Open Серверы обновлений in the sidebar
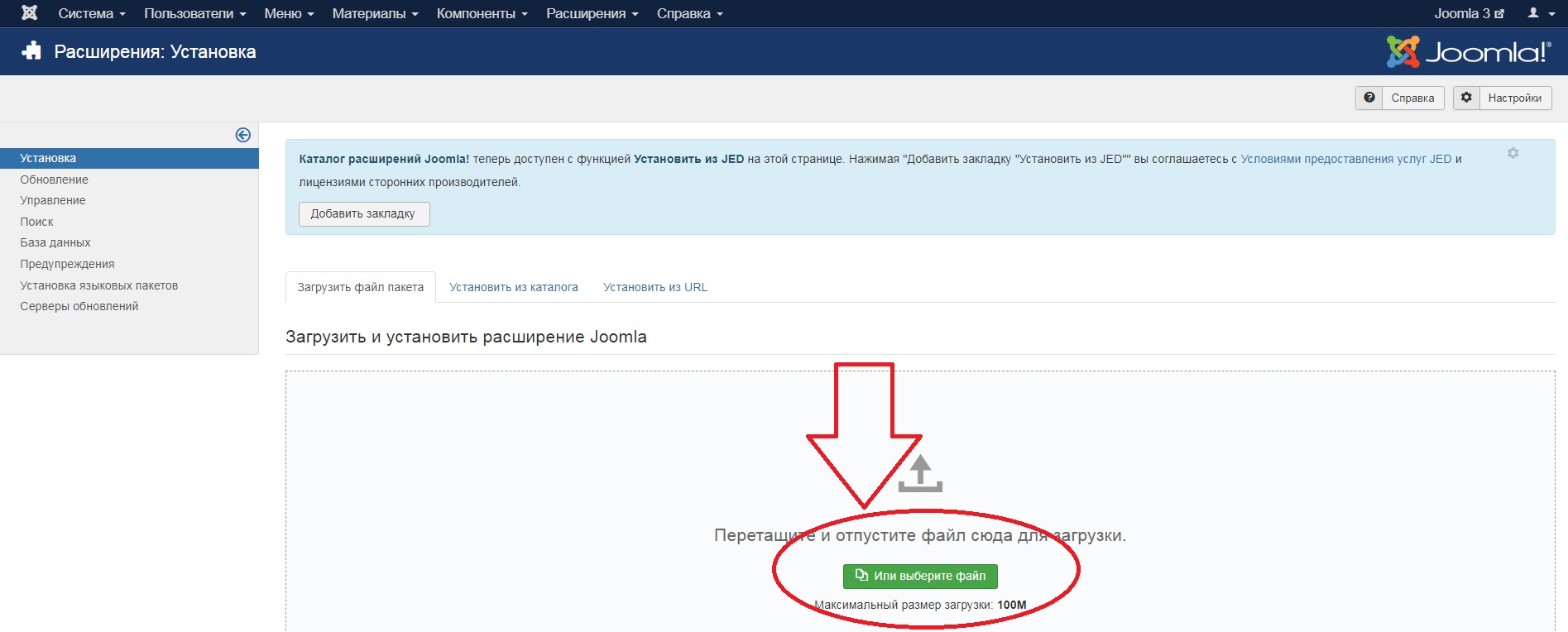Image resolution: width=1568 pixels, height=632 pixels. tap(79, 306)
